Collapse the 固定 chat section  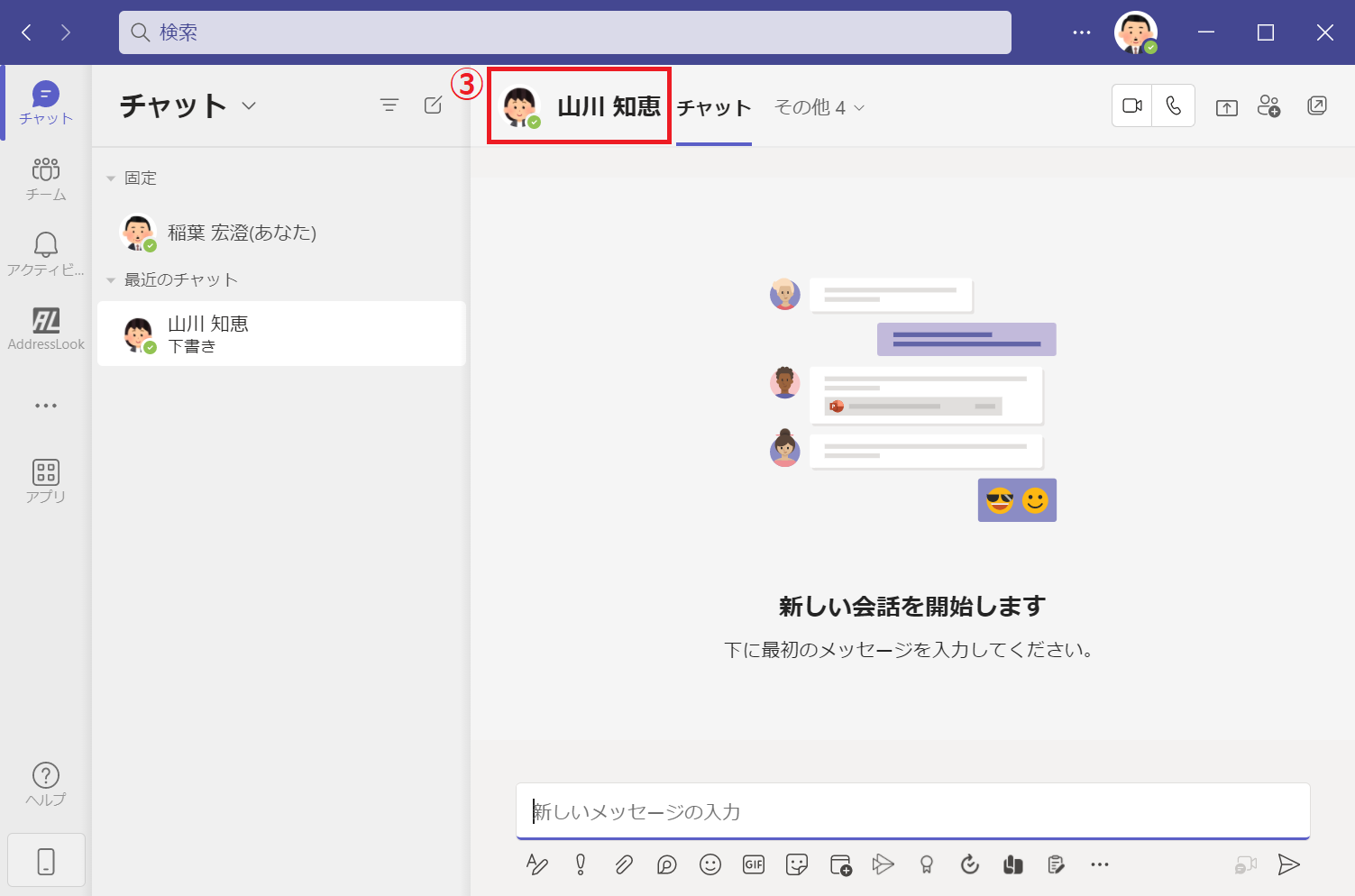pyautogui.click(x=110, y=178)
